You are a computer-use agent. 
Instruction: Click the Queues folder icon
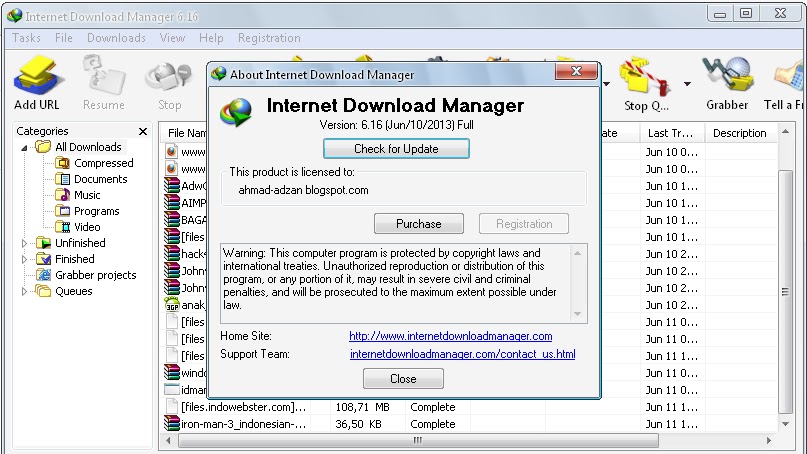pos(43,291)
